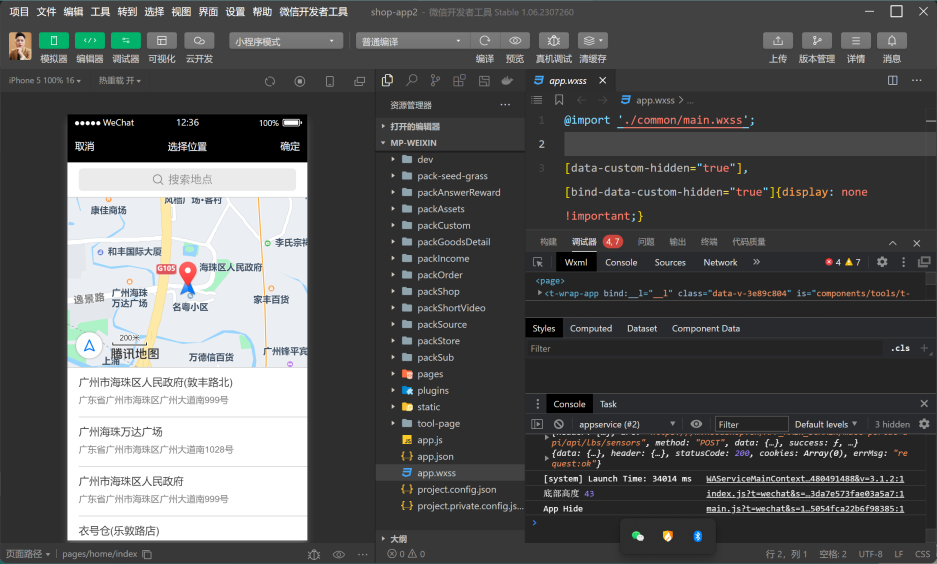
Task: Open the source control branch icon
Action: tap(435, 81)
